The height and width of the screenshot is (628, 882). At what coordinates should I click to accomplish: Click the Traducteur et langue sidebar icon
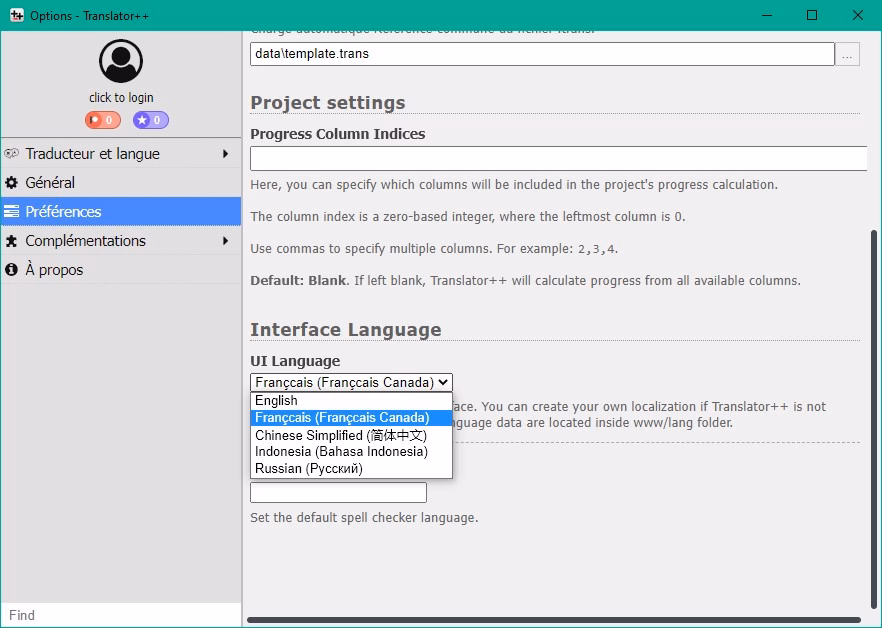(11, 153)
